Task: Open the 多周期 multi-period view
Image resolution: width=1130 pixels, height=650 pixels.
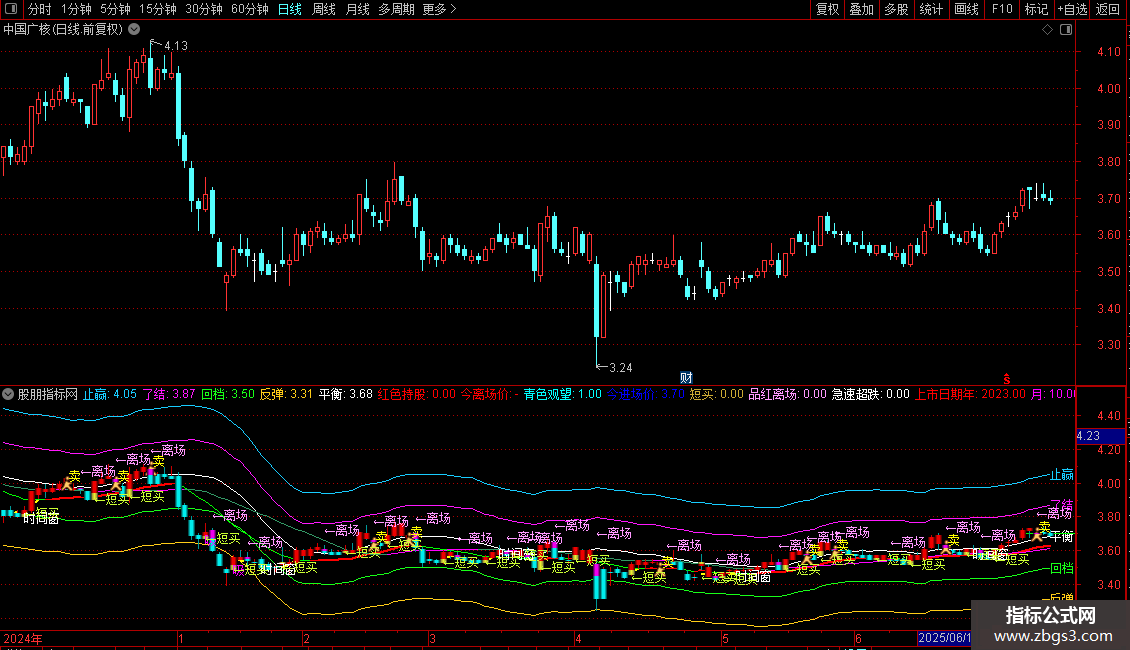Action: coord(396,9)
